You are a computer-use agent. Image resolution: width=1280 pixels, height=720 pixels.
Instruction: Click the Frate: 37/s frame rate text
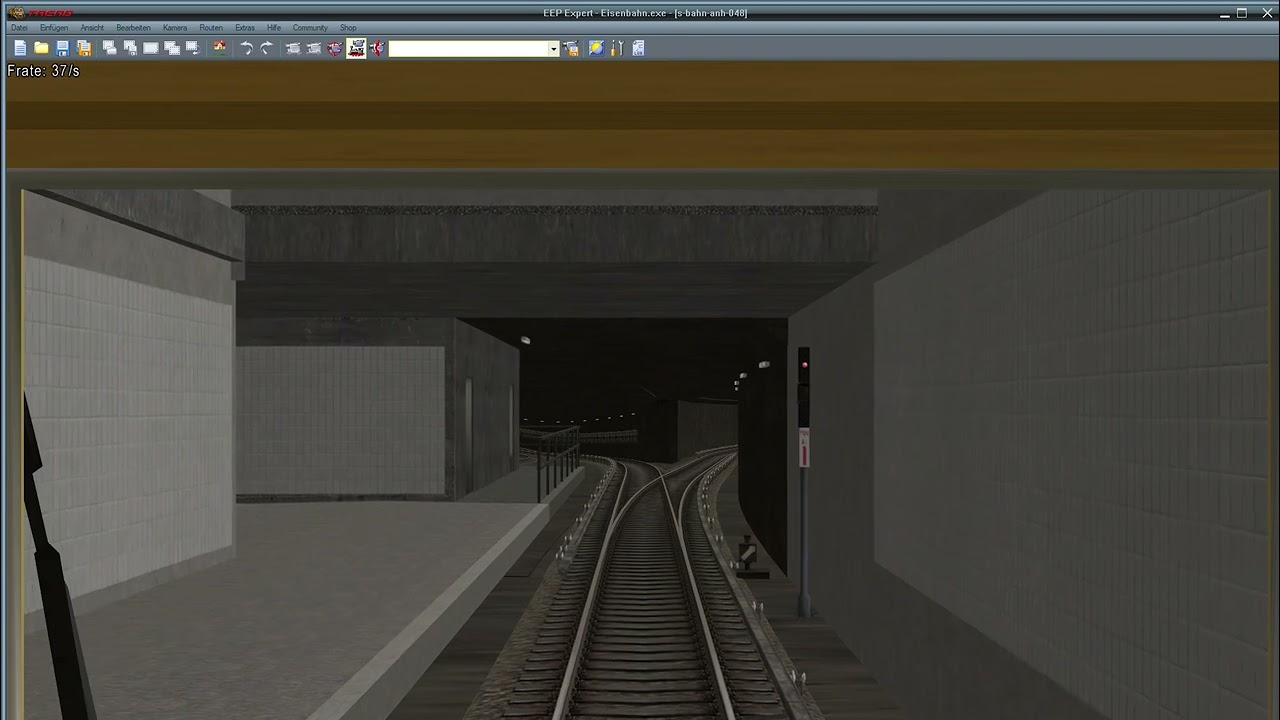[x=43, y=72]
